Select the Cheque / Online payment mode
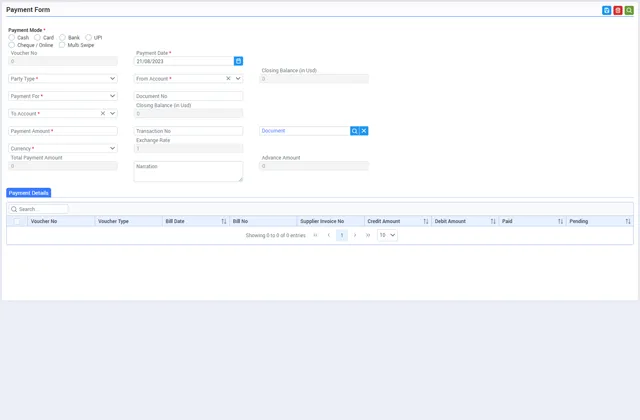Screen dimensions: 640x420 point(13,45)
